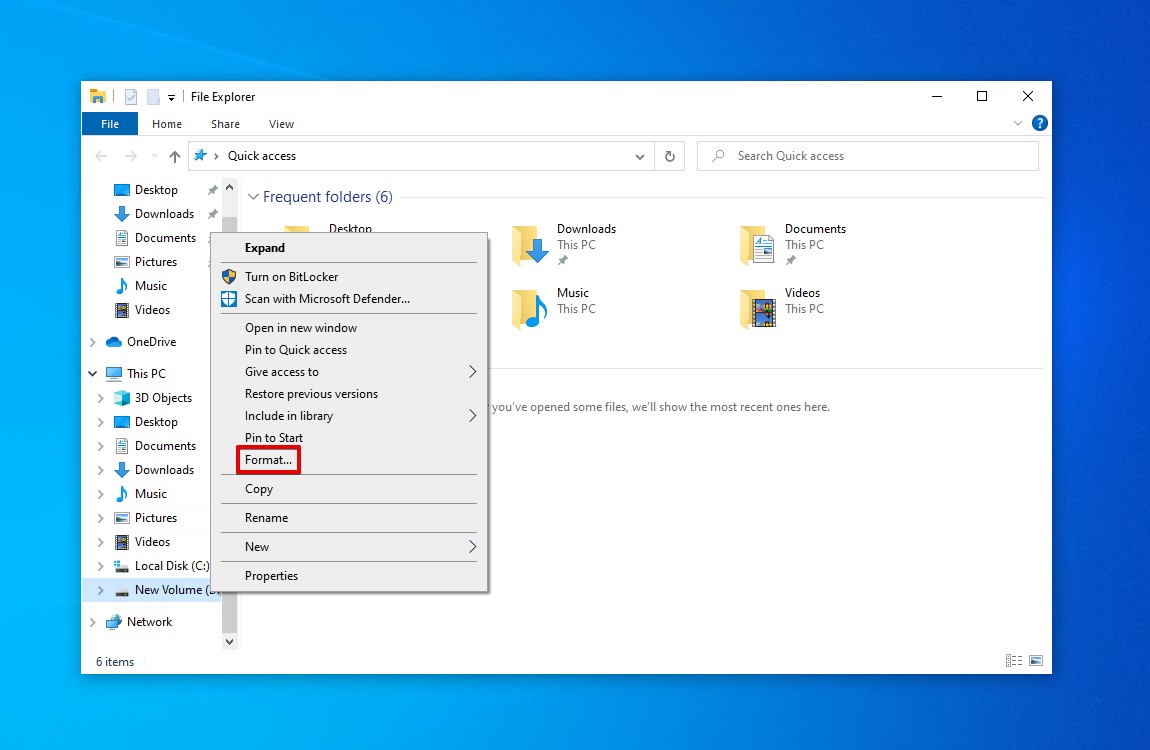Open the Give access to submenu
This screenshot has width=1150, height=750.
click(x=349, y=372)
